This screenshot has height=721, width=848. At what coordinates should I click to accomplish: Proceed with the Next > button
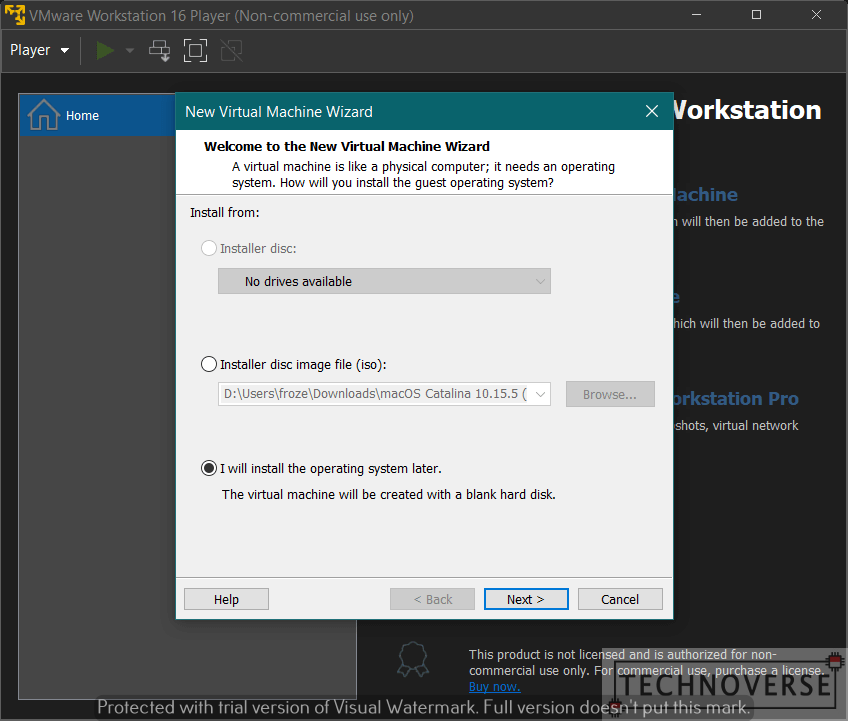pos(526,599)
